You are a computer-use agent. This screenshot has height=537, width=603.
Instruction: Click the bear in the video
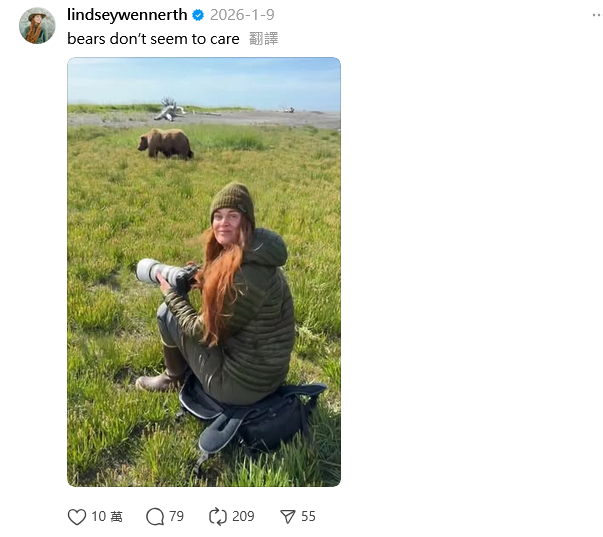coord(165,143)
